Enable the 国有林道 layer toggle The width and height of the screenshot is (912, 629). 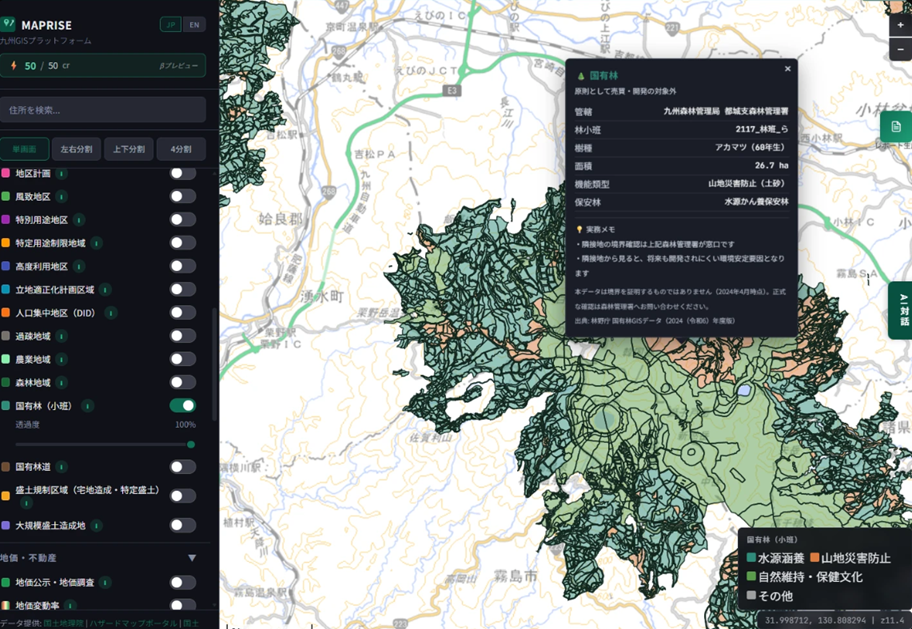[x=183, y=467]
